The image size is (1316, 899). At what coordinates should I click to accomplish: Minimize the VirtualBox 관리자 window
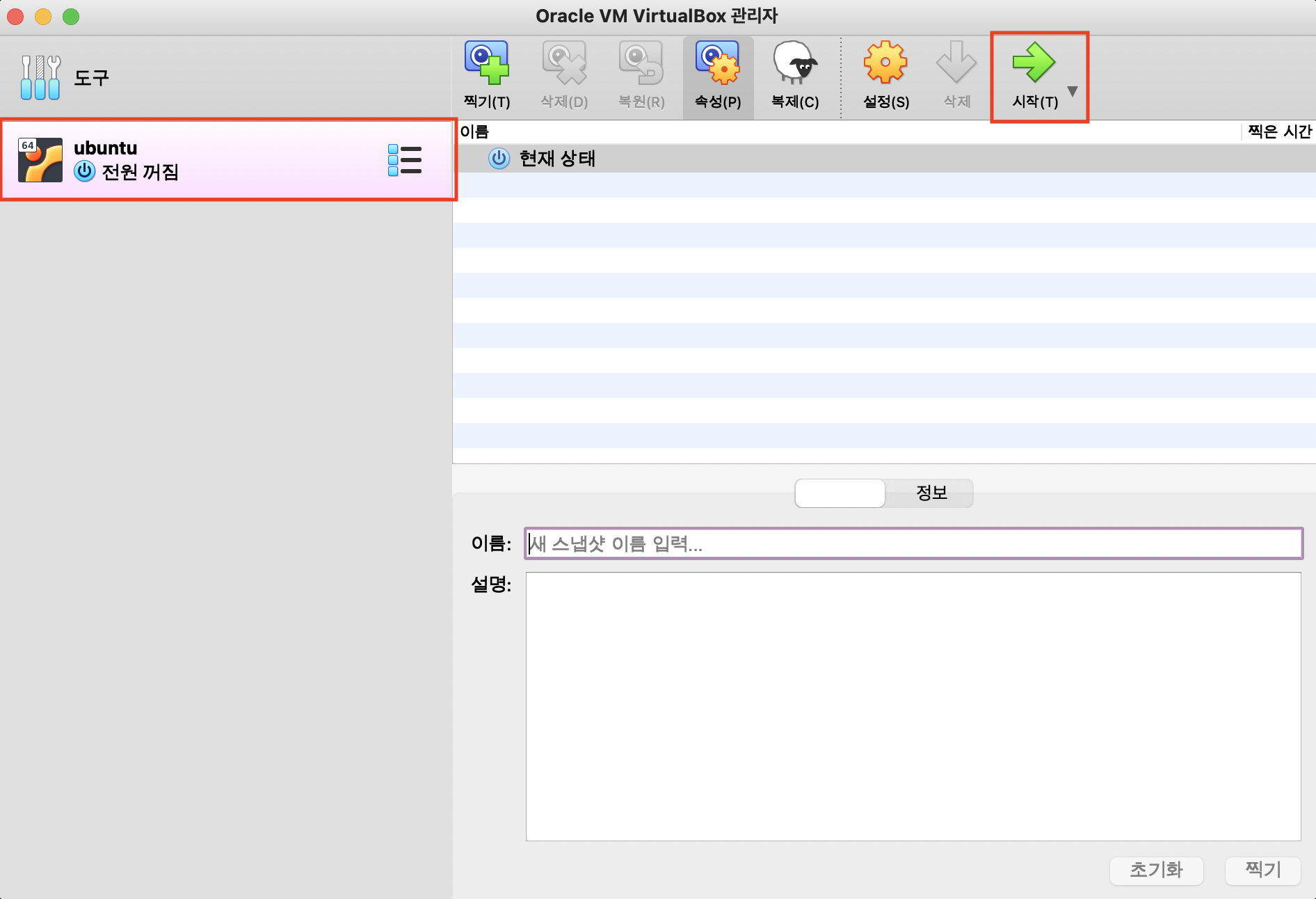[x=43, y=16]
